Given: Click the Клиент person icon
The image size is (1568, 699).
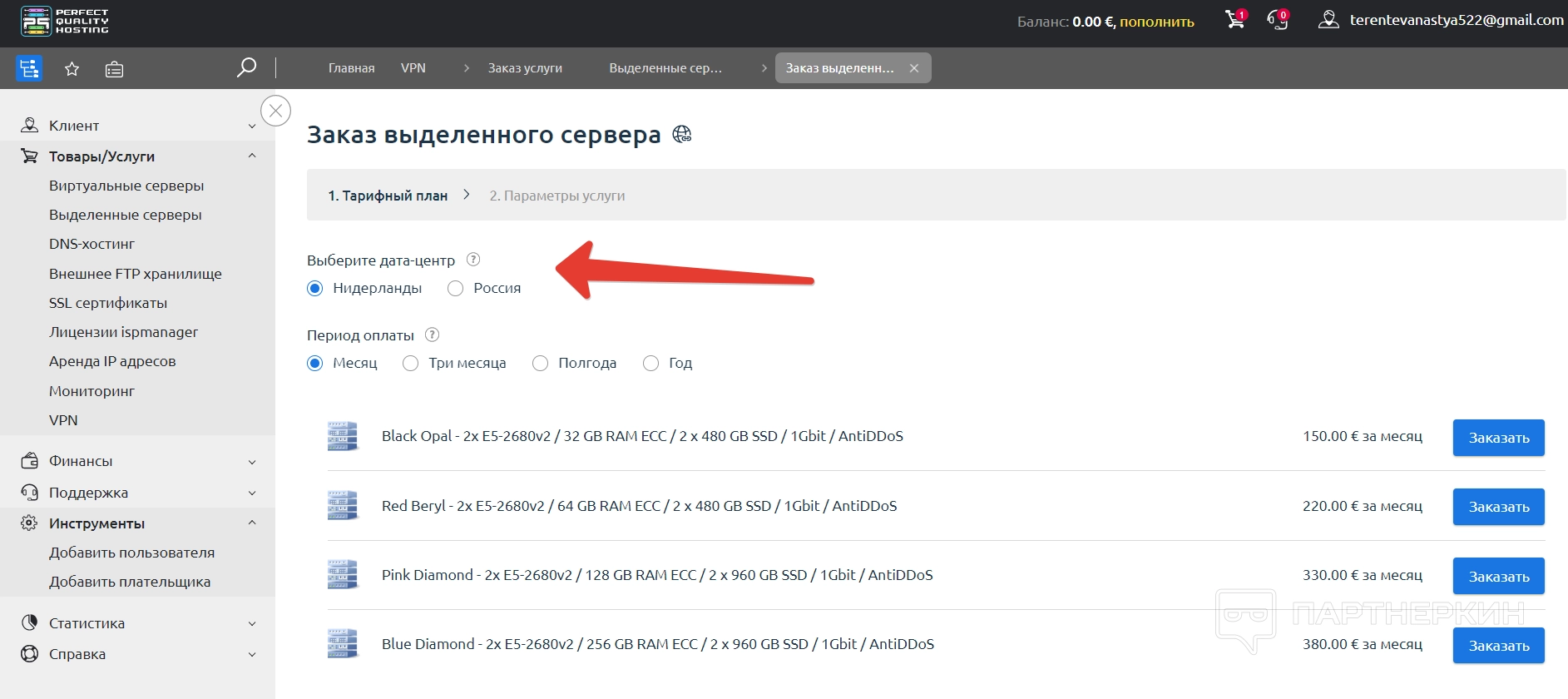Looking at the screenshot, I should click(x=29, y=126).
